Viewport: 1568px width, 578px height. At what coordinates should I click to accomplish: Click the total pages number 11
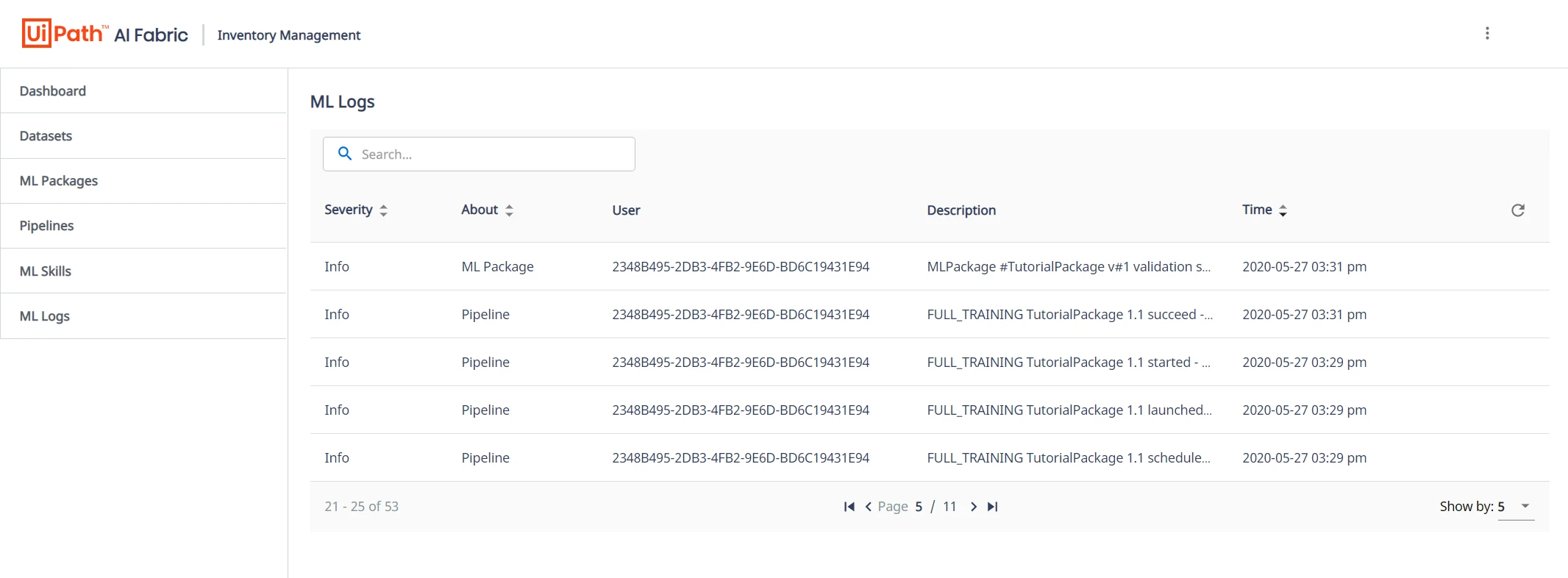[x=949, y=507]
